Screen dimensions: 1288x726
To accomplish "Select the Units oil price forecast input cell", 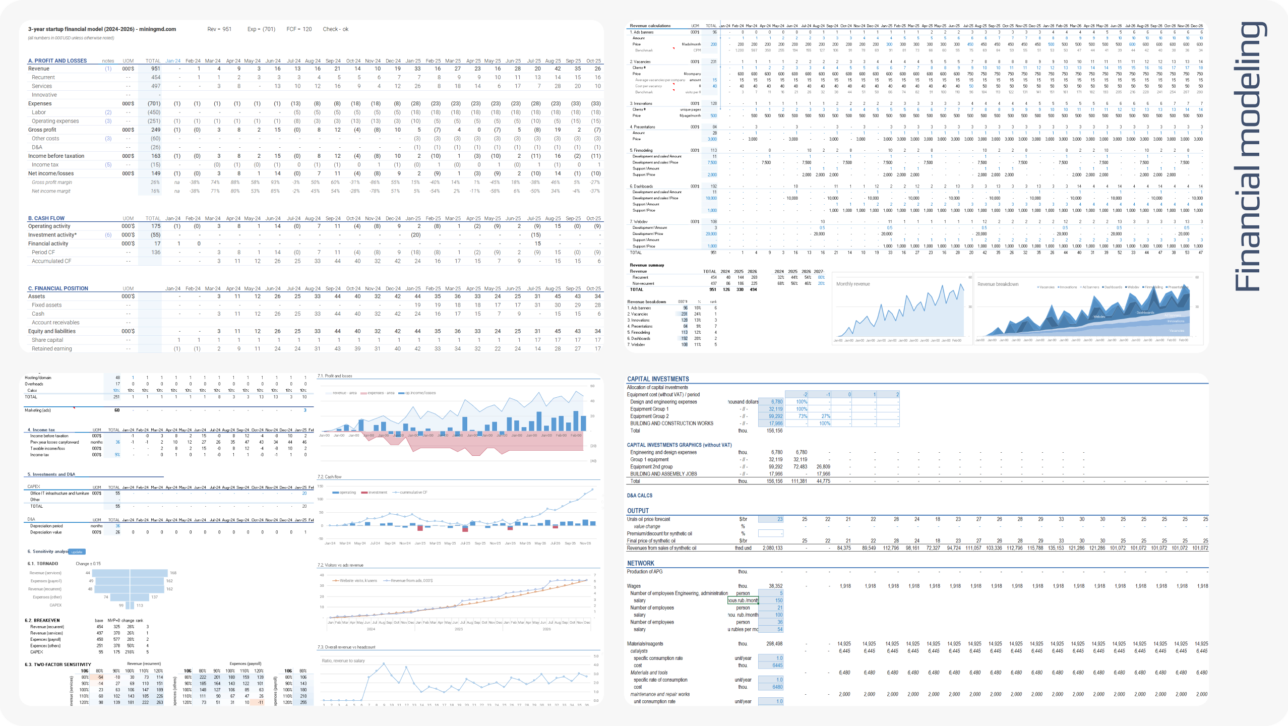I will [x=772, y=519].
